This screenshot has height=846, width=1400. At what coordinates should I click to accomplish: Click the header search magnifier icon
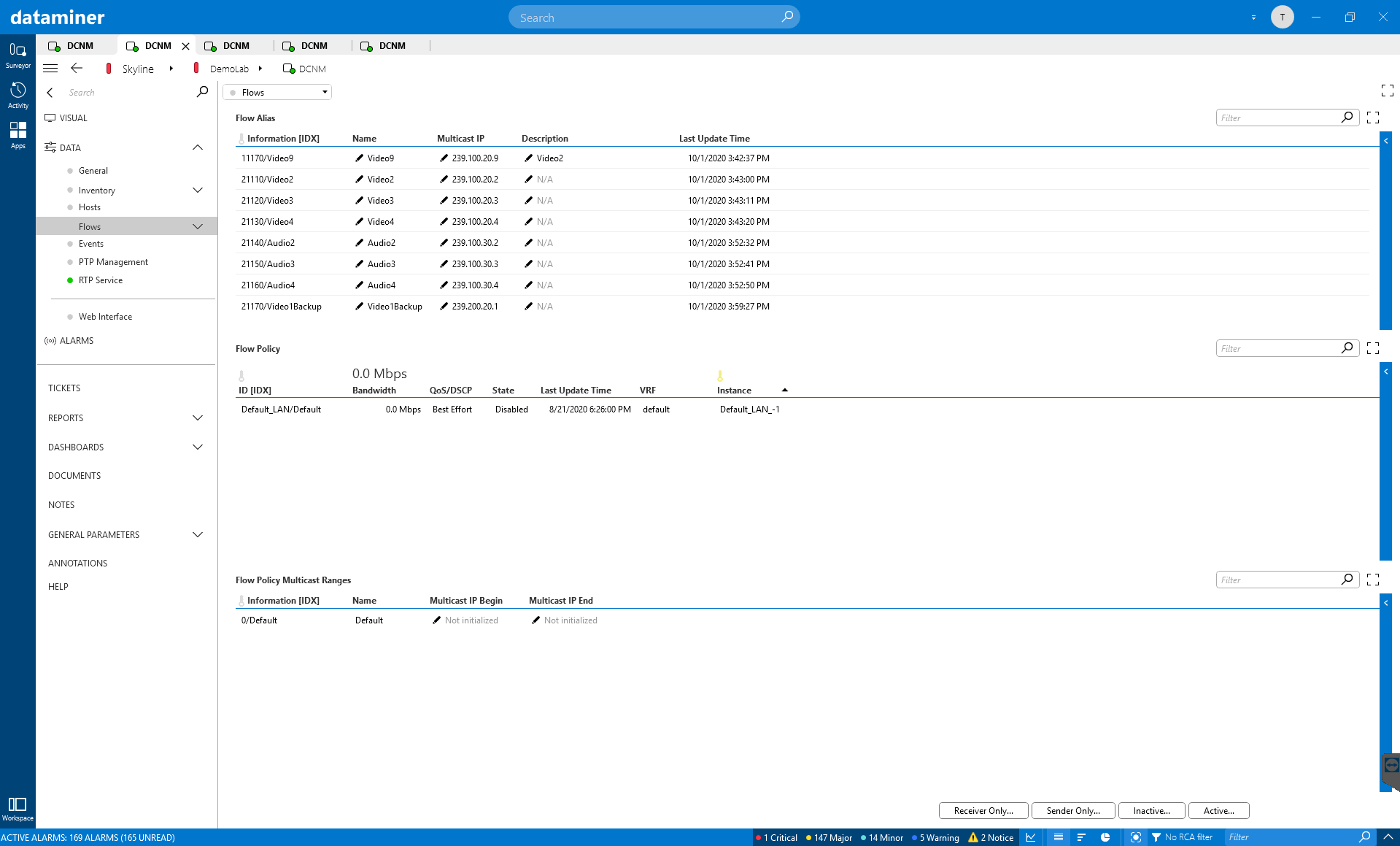point(787,17)
